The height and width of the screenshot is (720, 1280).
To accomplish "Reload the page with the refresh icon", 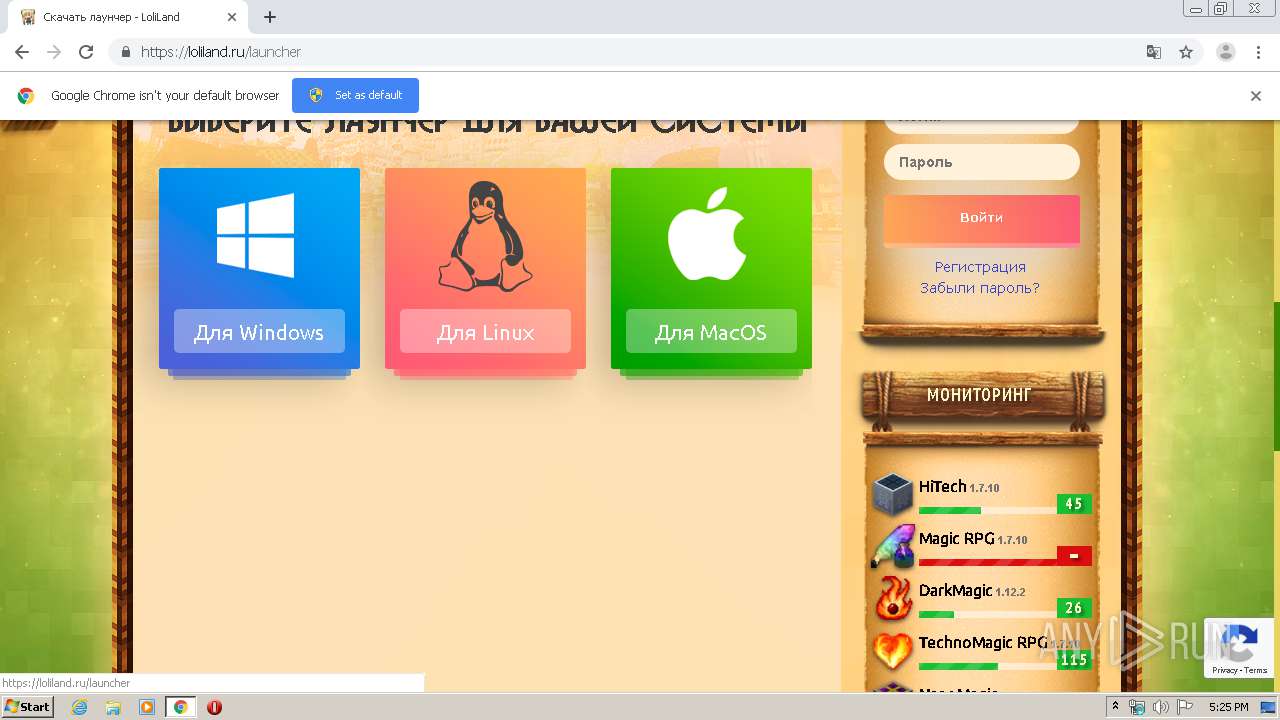I will (x=86, y=52).
